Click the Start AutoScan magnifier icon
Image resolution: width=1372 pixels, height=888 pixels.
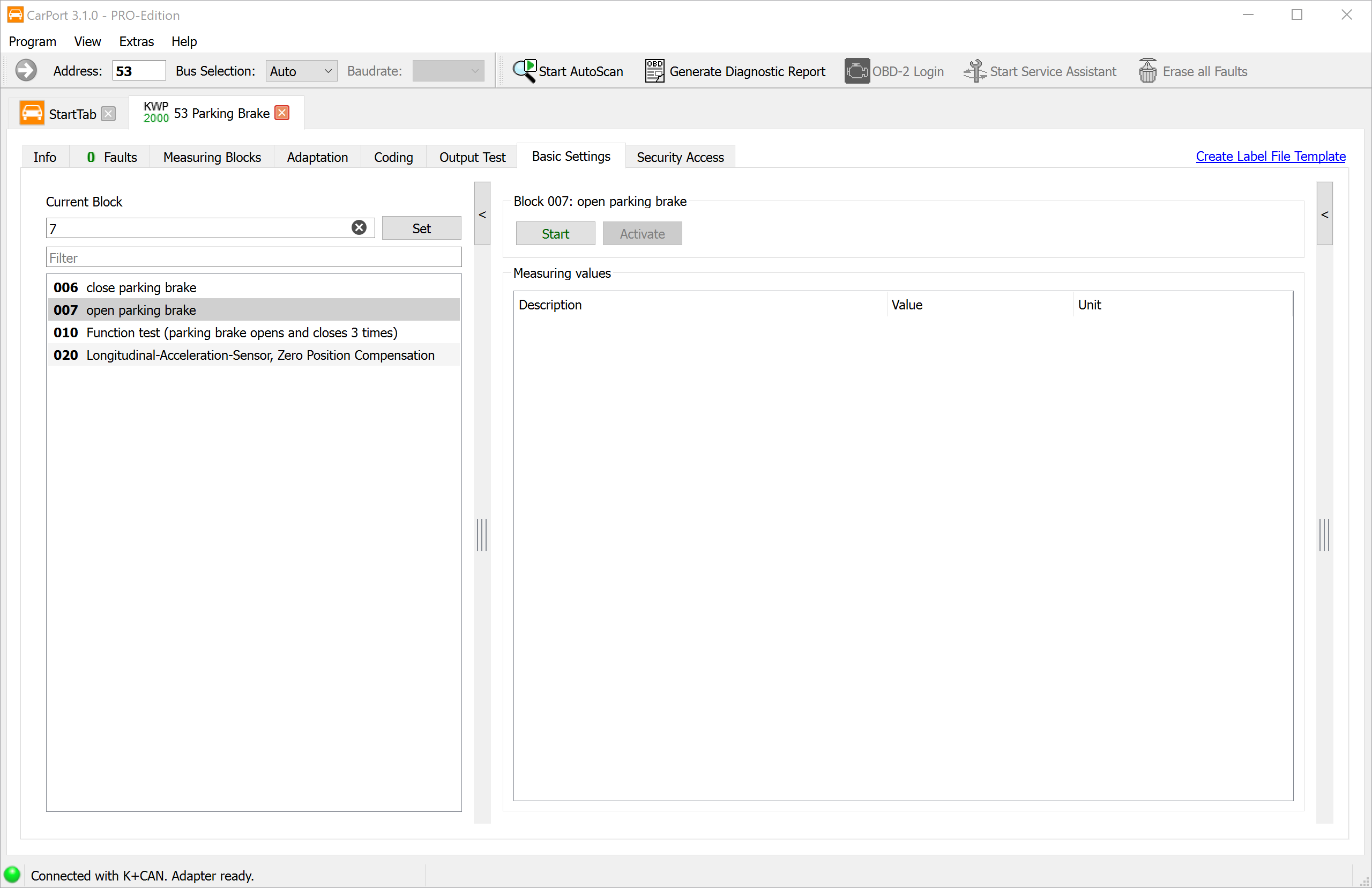tap(524, 71)
